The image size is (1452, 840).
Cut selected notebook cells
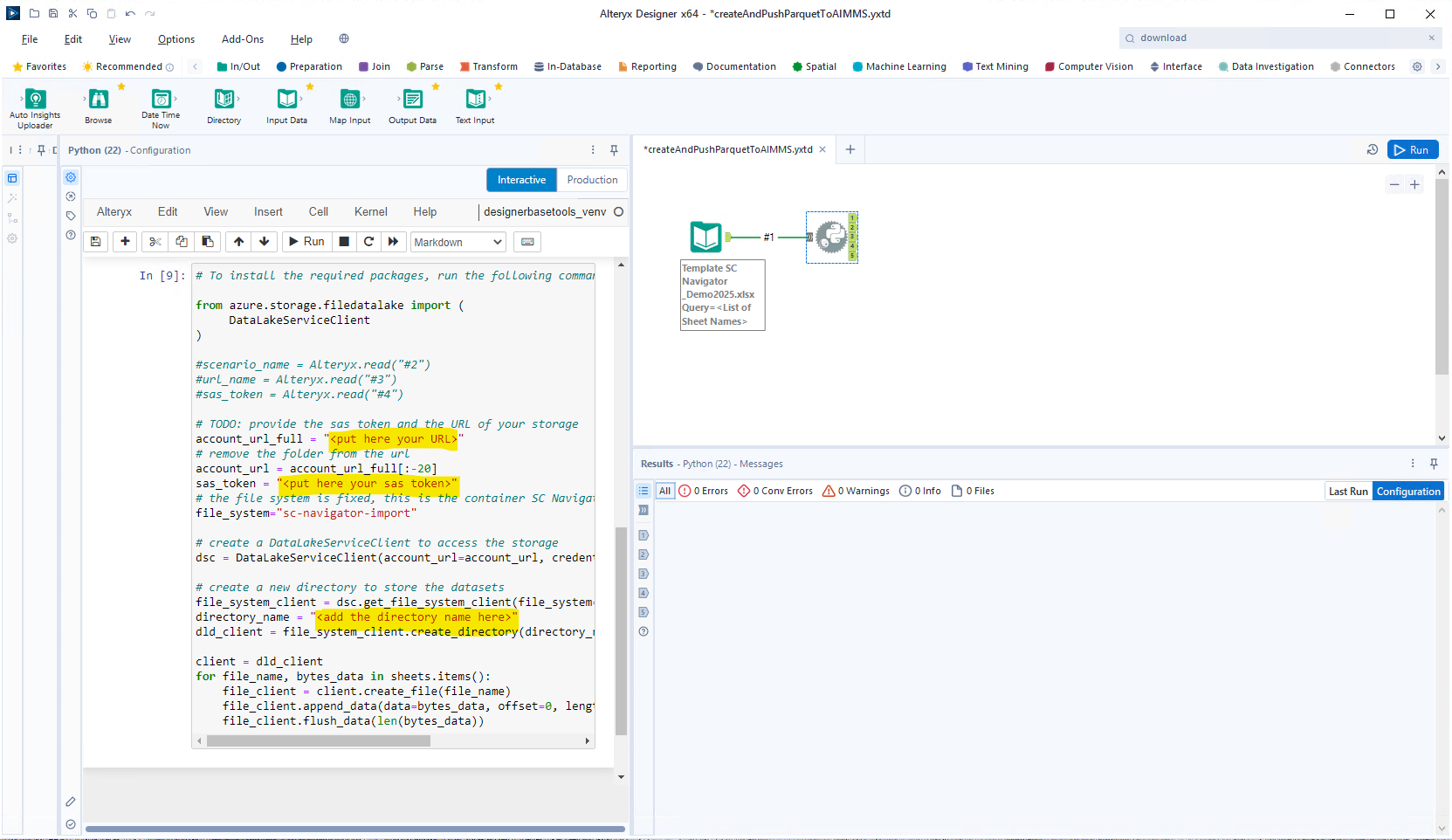pyautogui.click(x=155, y=242)
